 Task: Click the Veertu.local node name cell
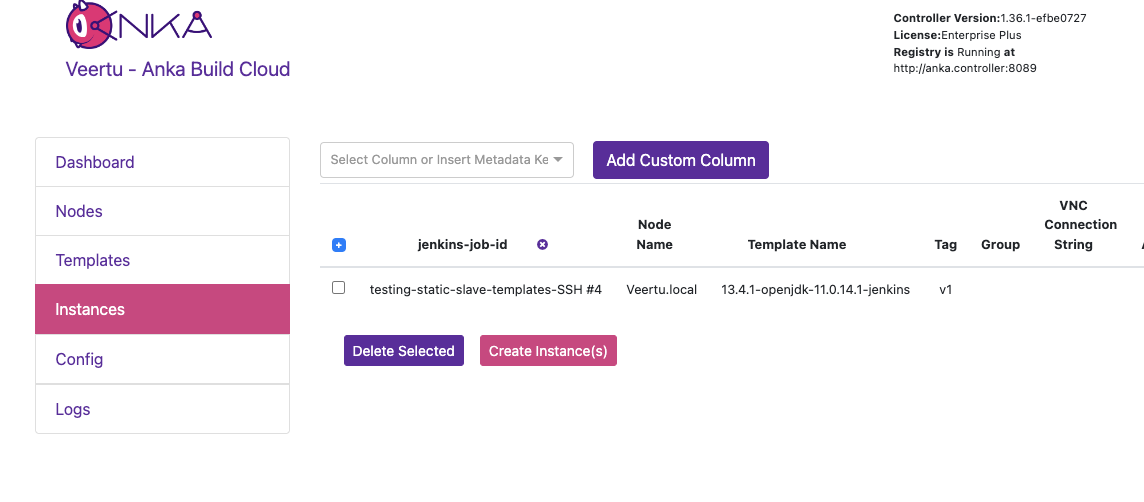(662, 290)
